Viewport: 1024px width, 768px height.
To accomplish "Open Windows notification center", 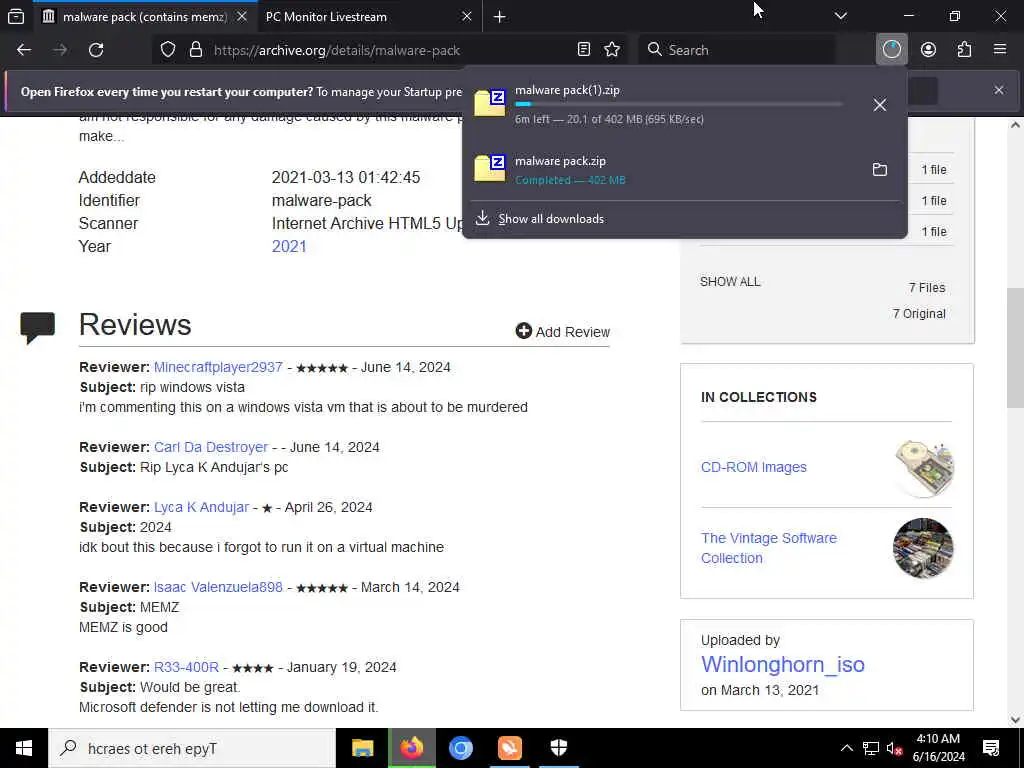I will [x=991, y=748].
